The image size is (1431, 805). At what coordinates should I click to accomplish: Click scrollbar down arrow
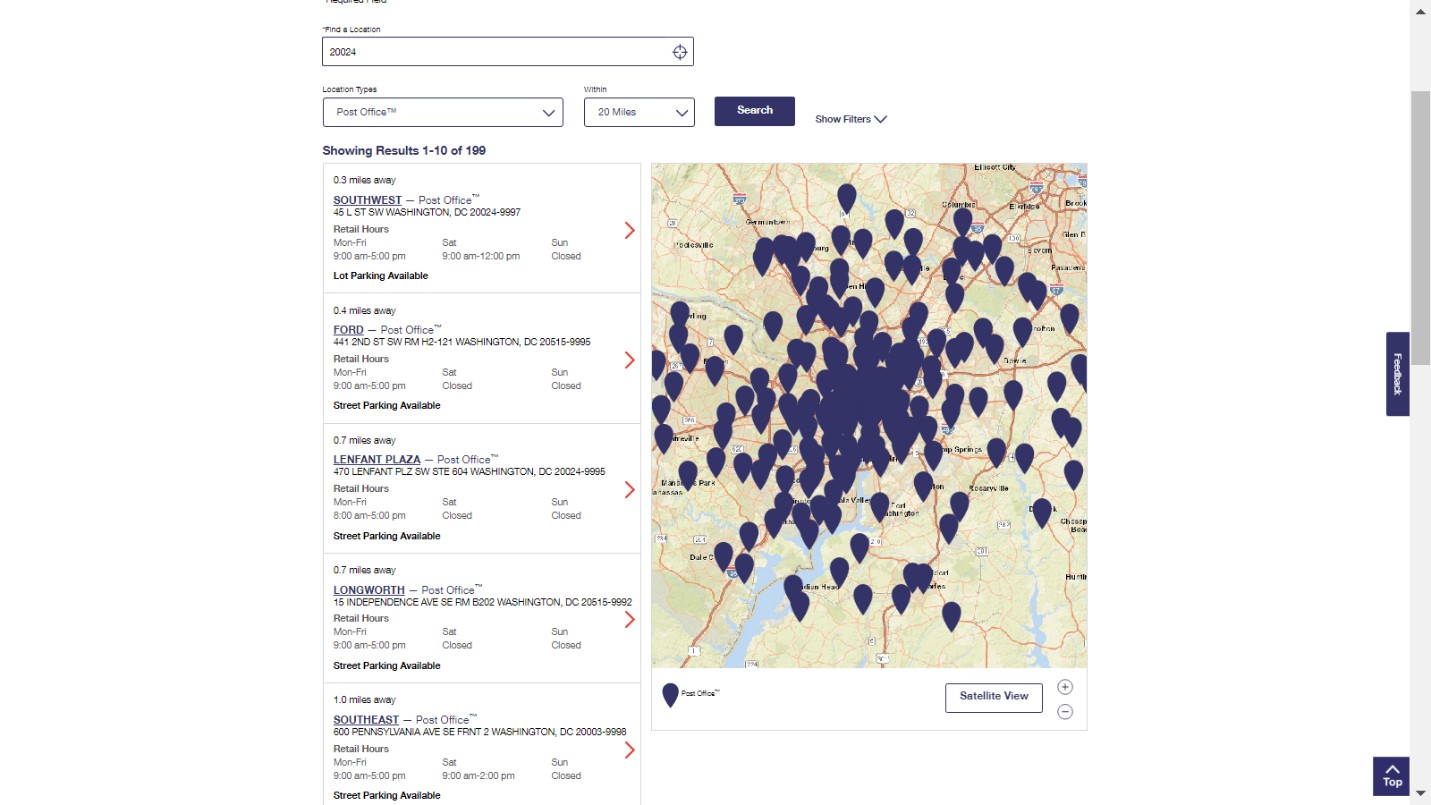coord(1420,793)
